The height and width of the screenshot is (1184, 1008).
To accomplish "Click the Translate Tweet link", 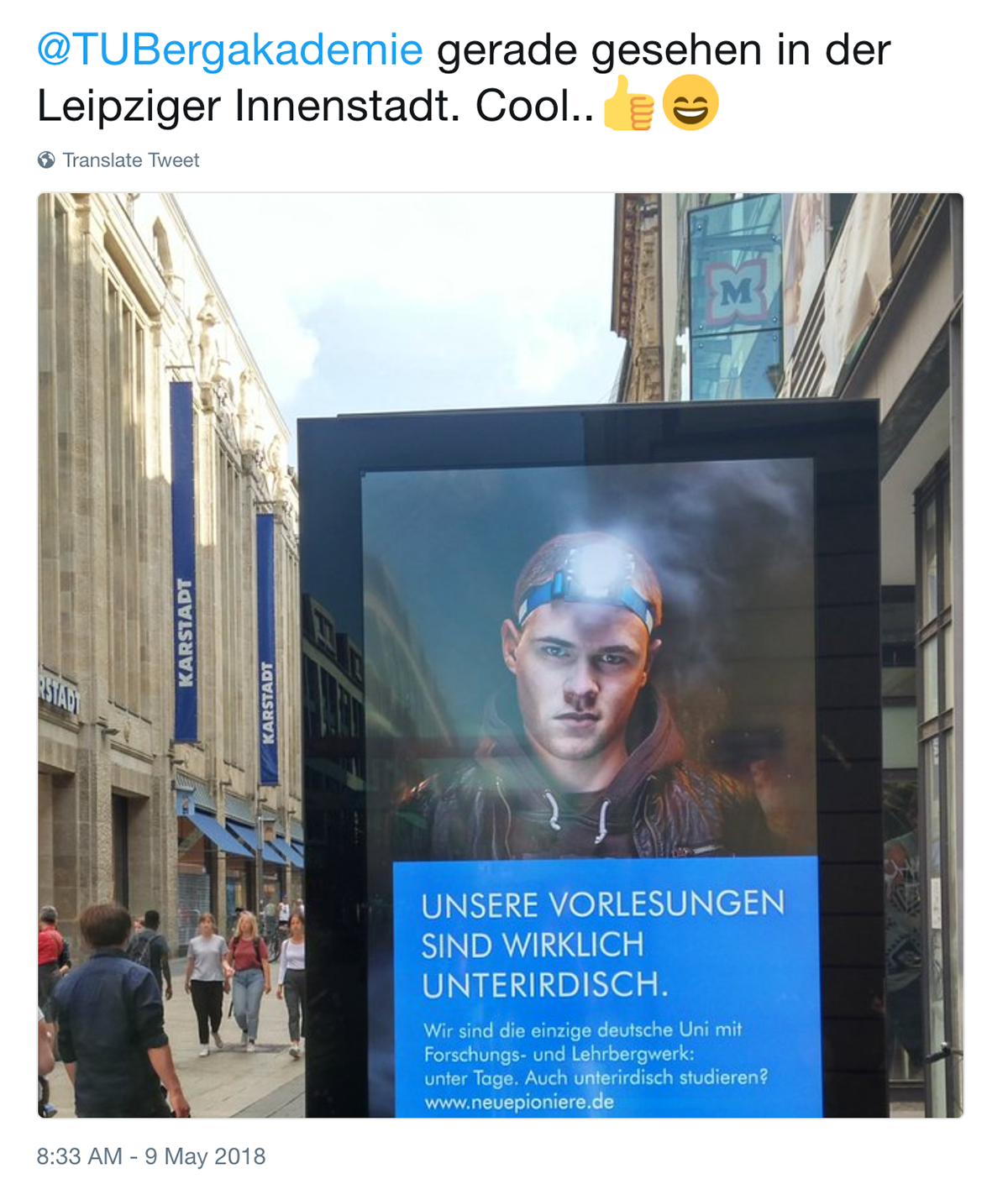I will tap(130, 160).
